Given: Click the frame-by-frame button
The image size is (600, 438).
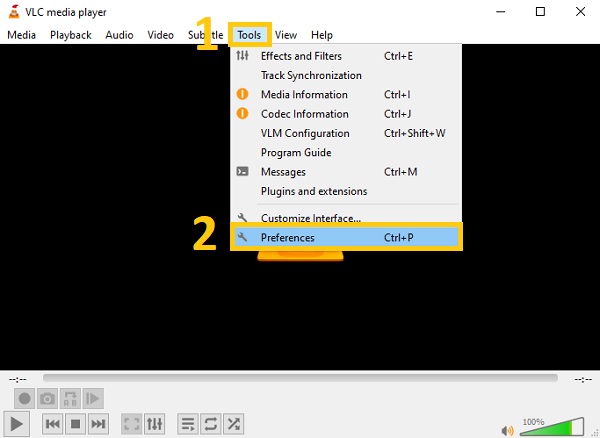Looking at the screenshot, I should tap(93, 399).
